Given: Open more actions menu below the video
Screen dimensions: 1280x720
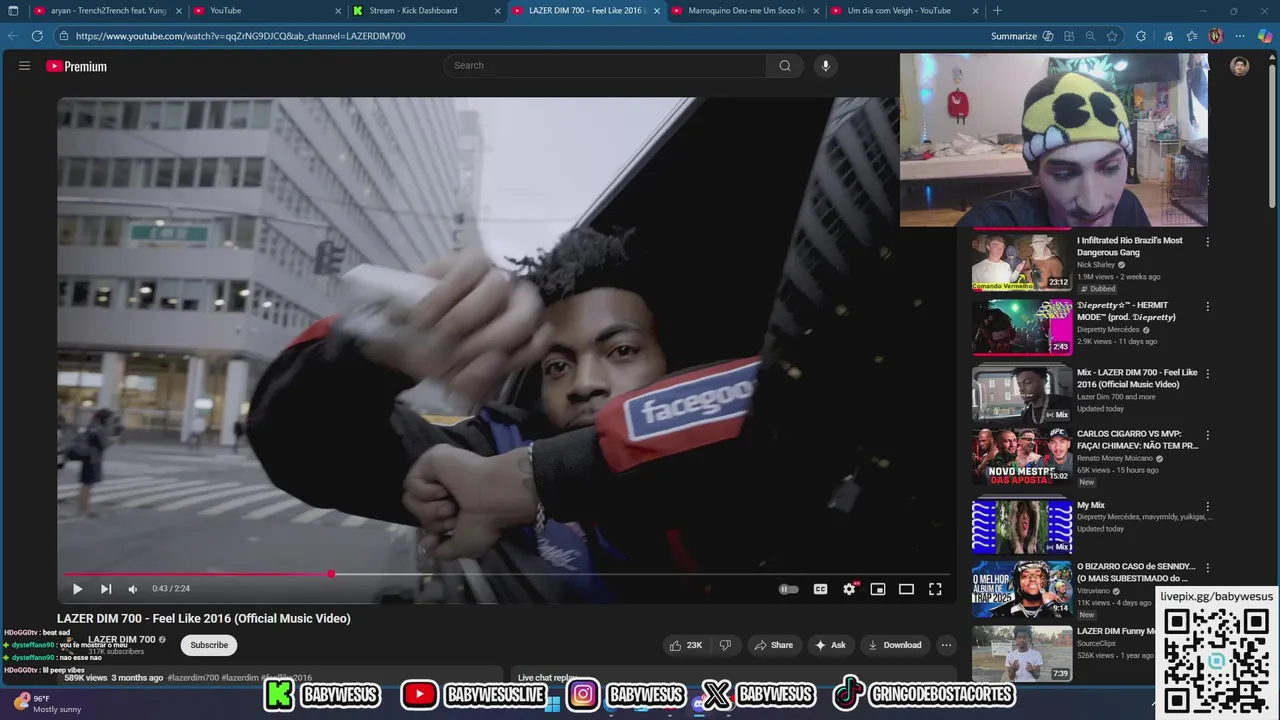Looking at the screenshot, I should pyautogui.click(x=946, y=645).
